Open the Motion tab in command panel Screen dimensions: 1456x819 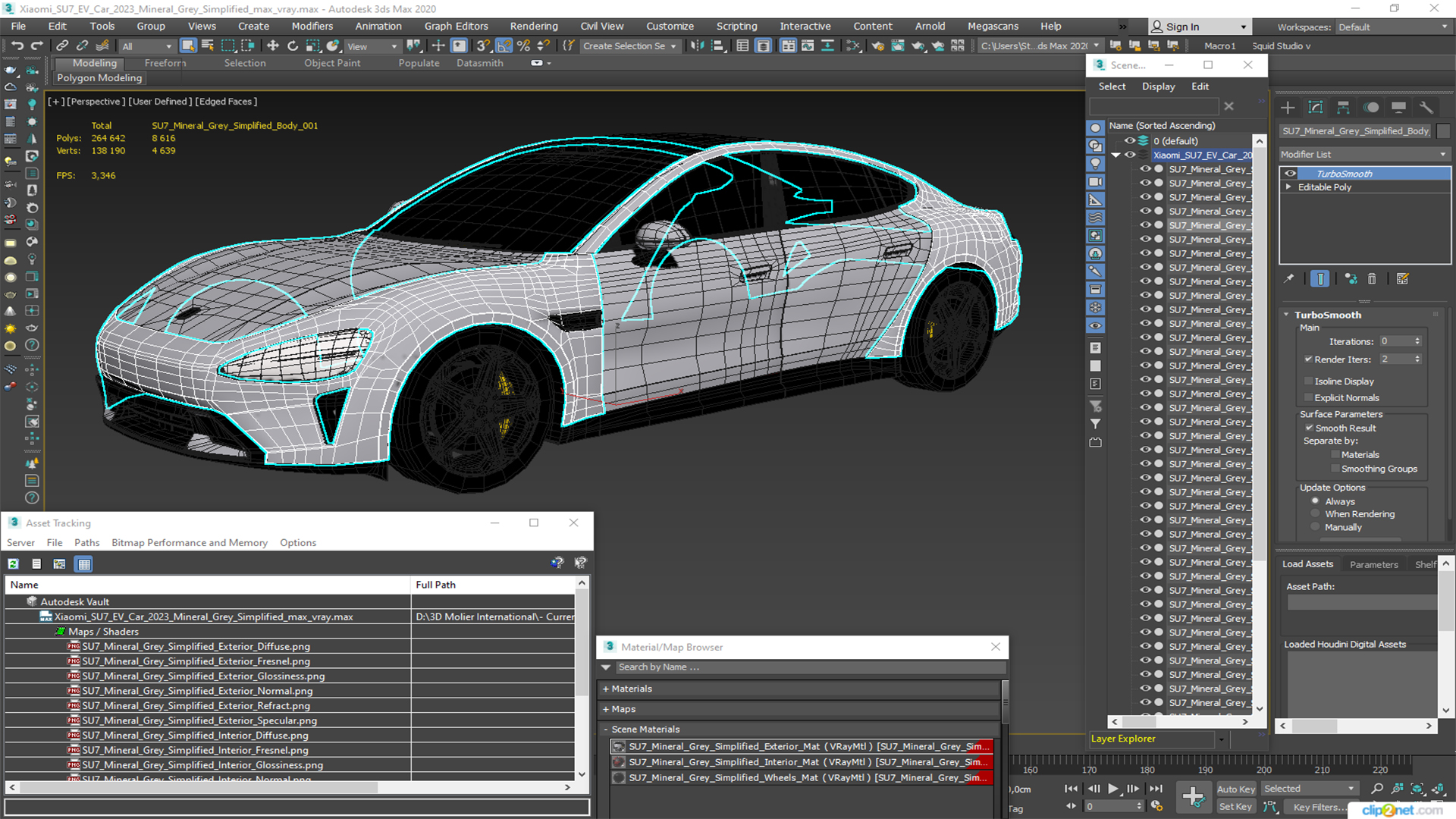tap(1371, 107)
